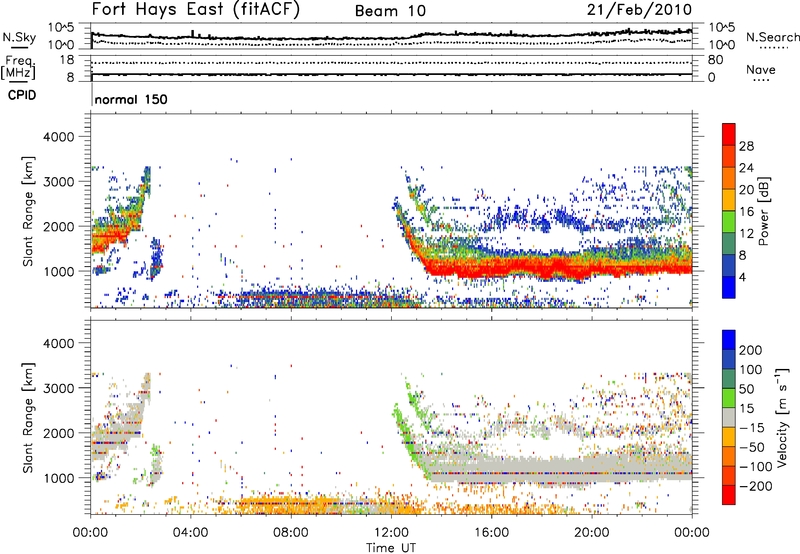Click the "100" velocity colorbar label
The image size is (800, 554).
coord(751,369)
